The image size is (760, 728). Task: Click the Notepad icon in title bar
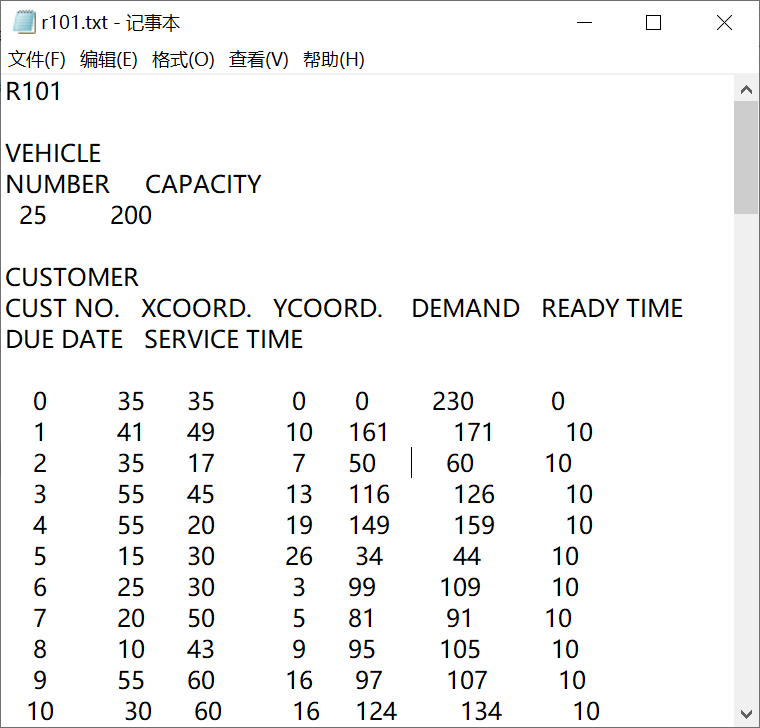click(24, 23)
